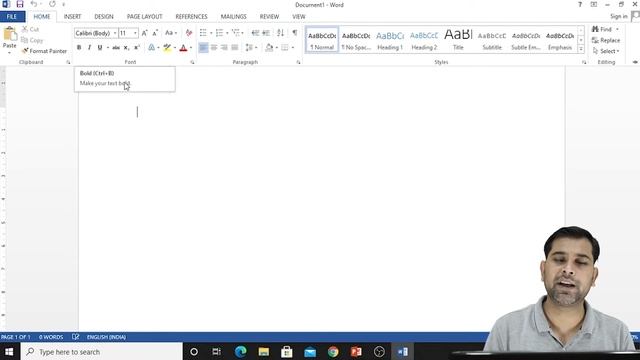
Task: Toggle Bold formatting button
Action: point(79,48)
